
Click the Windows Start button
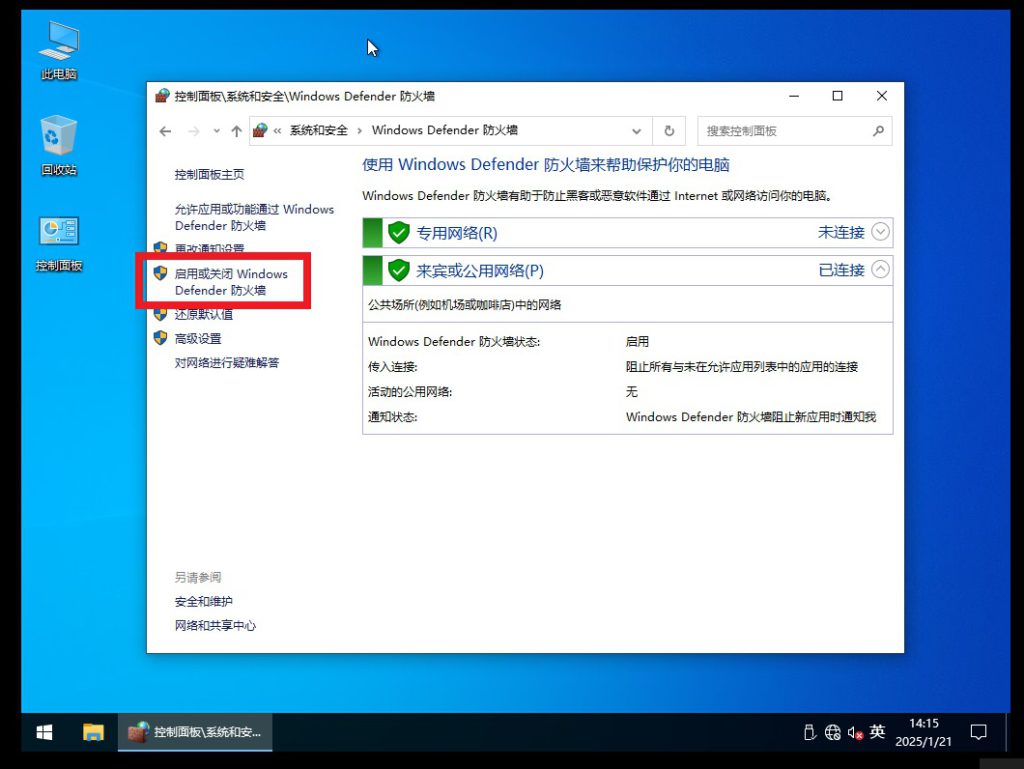(44, 732)
